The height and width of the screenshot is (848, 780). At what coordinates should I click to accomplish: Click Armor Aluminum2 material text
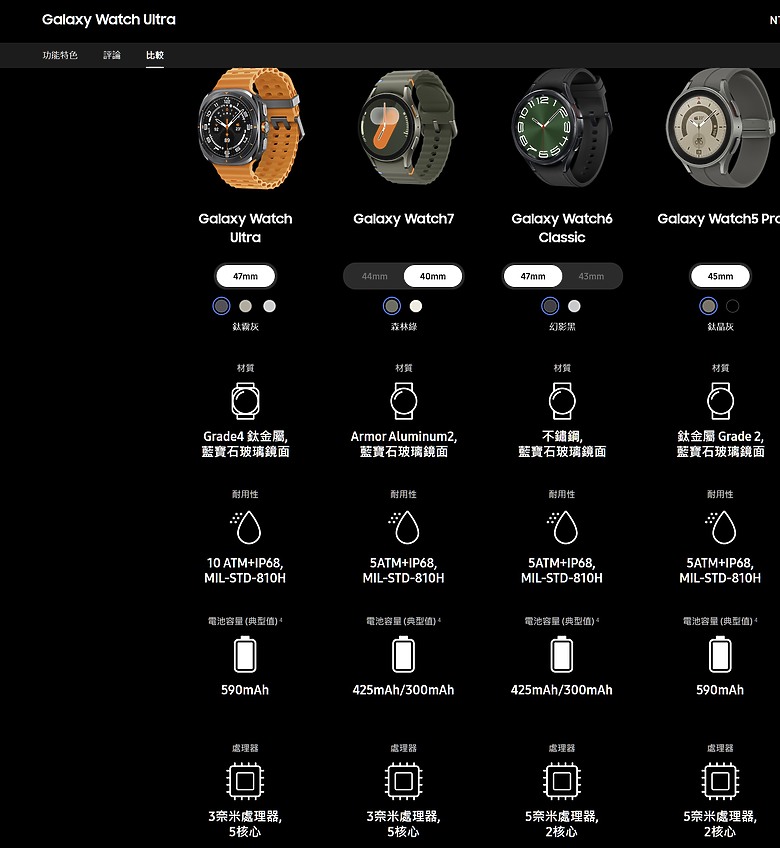pyautogui.click(x=404, y=436)
